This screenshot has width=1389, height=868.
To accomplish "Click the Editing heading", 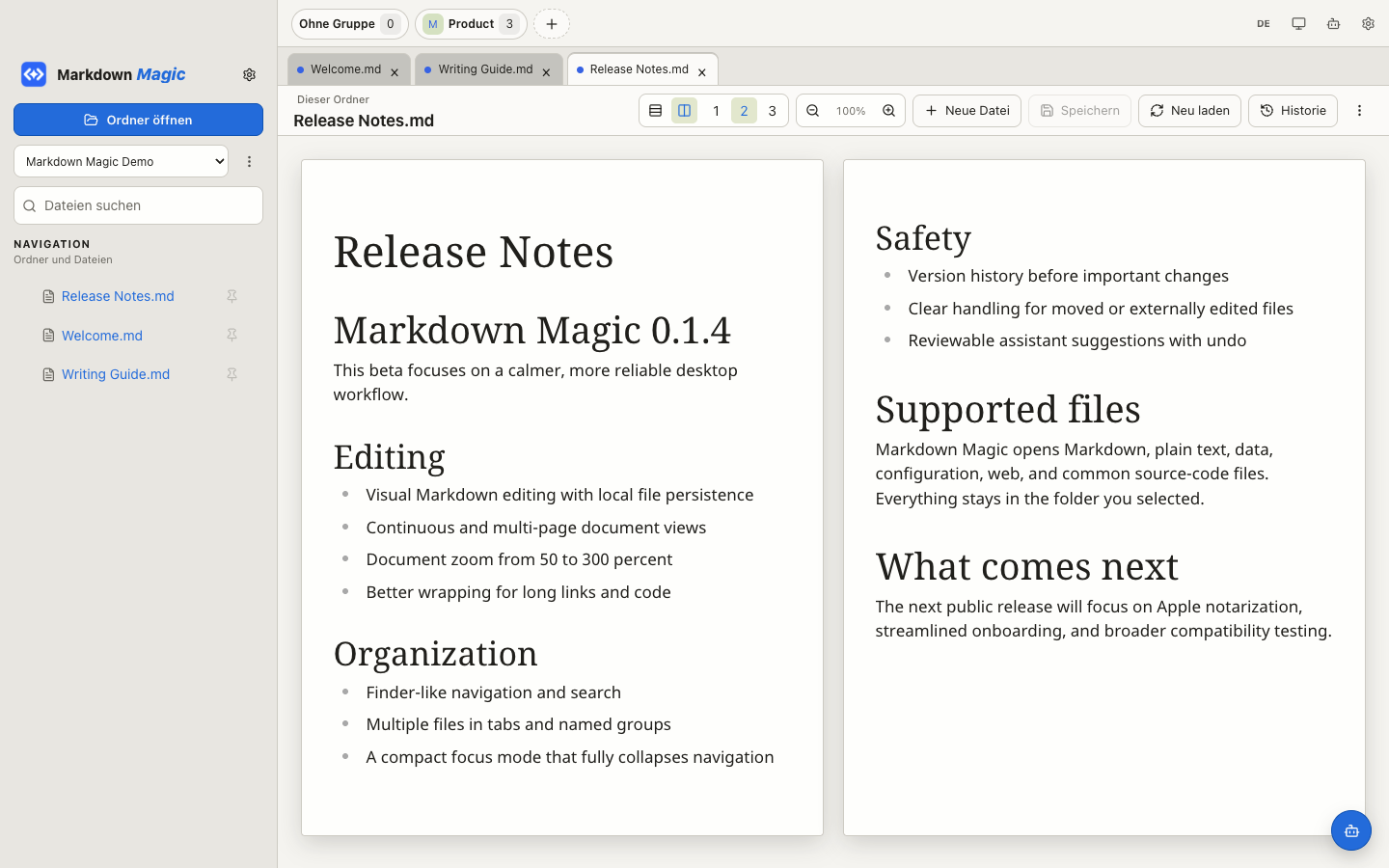I will tap(390, 457).
